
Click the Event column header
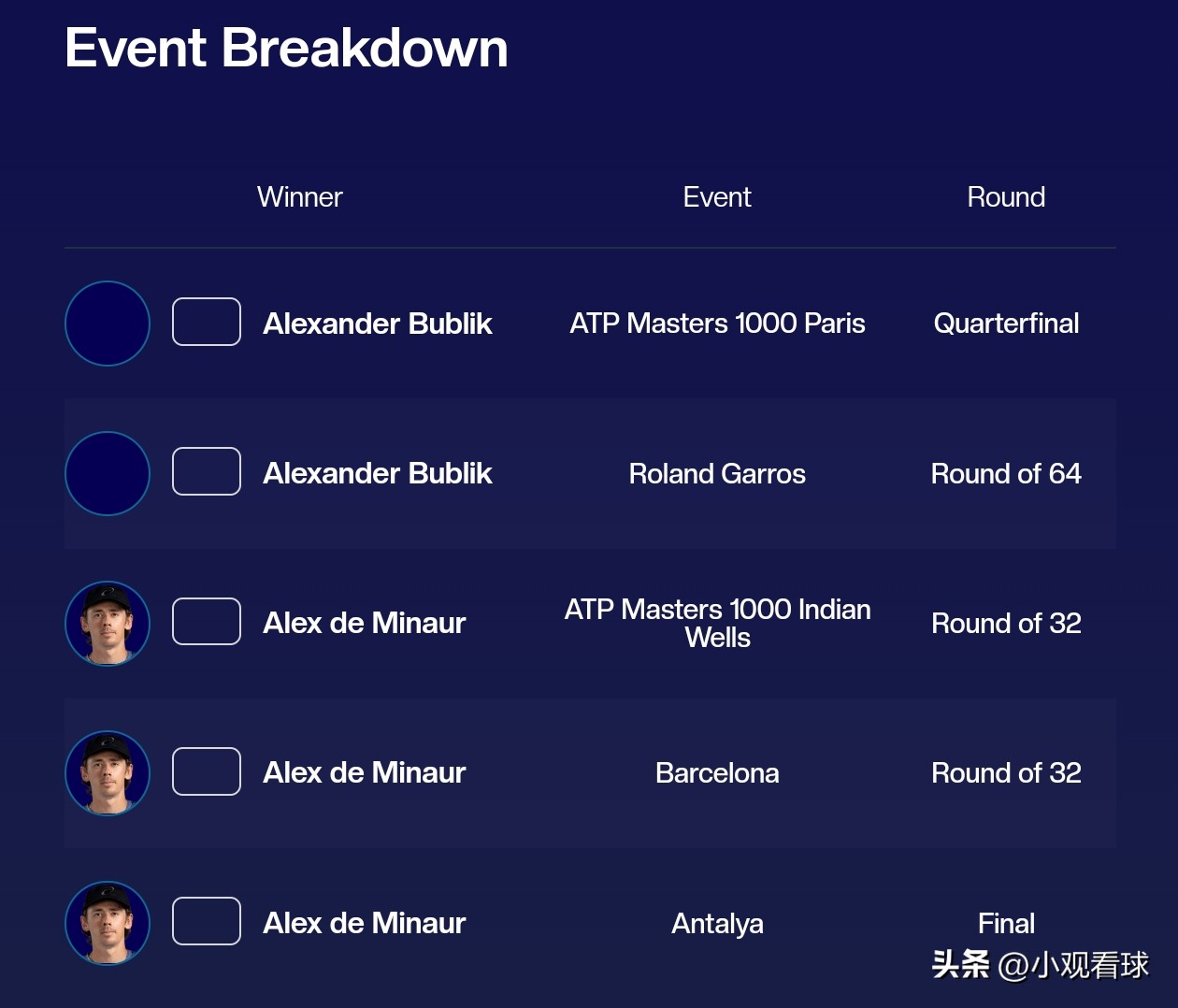point(717,197)
